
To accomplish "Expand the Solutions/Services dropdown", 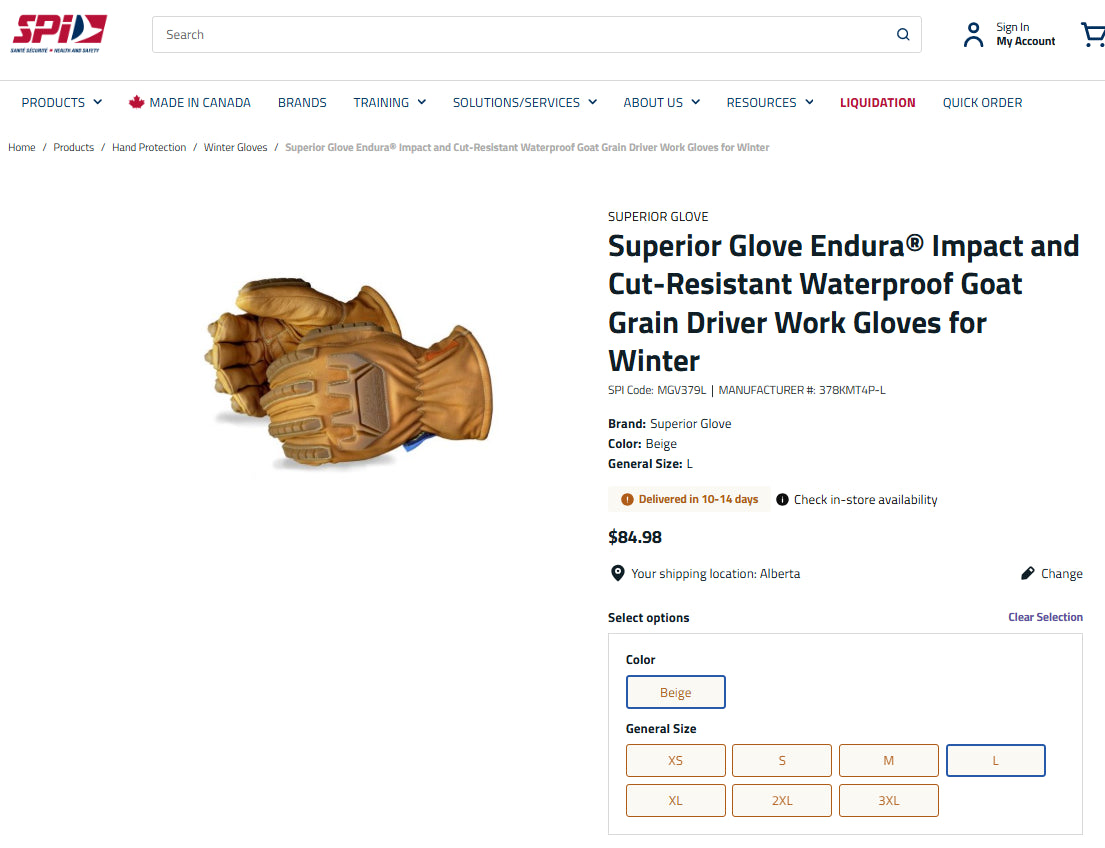I will 525,102.
